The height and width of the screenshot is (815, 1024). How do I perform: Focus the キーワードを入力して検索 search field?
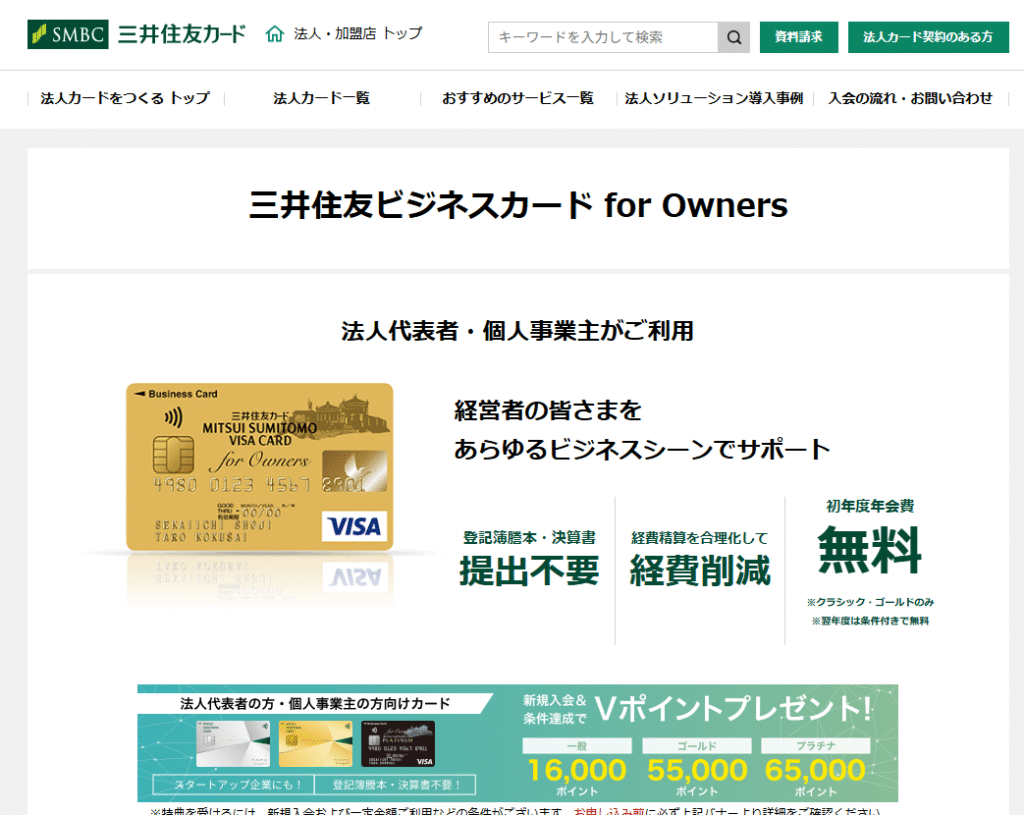point(603,37)
